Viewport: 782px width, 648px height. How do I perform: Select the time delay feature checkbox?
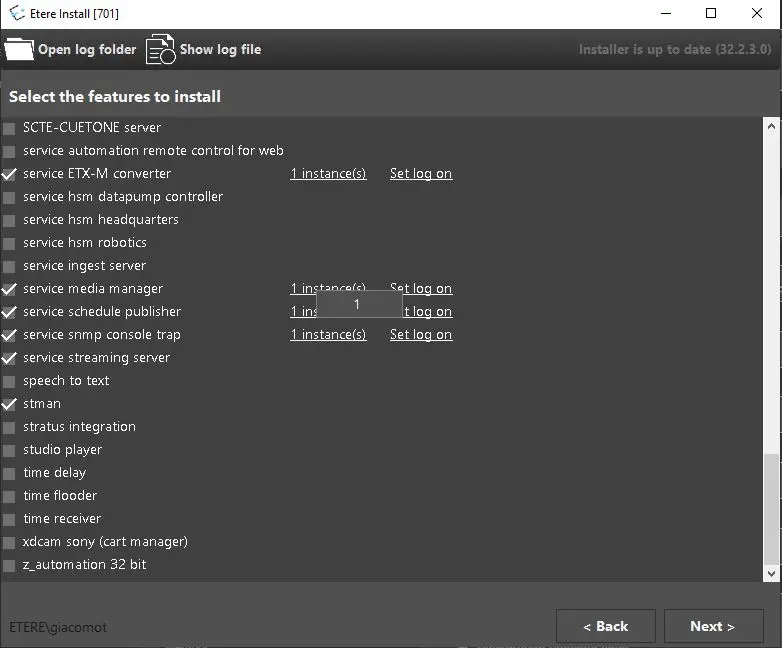[x=10, y=473]
